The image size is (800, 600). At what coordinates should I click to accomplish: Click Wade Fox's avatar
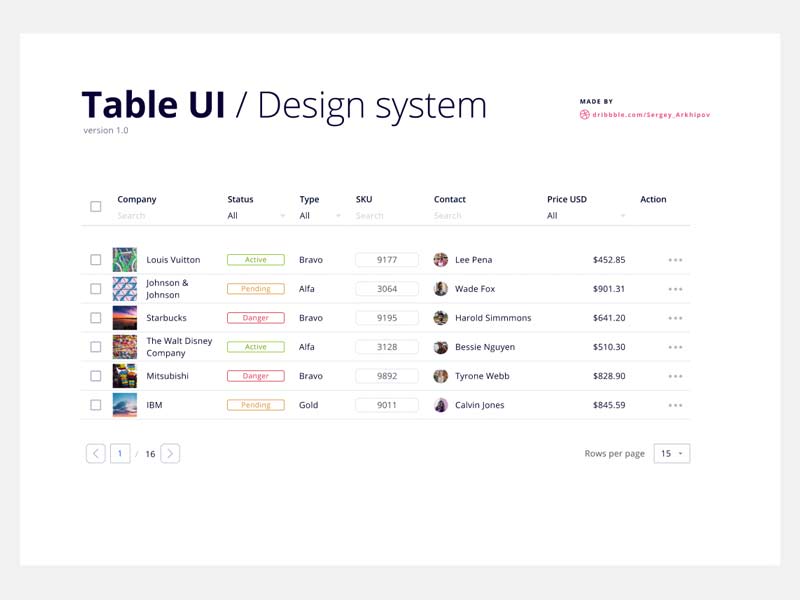coord(441,289)
